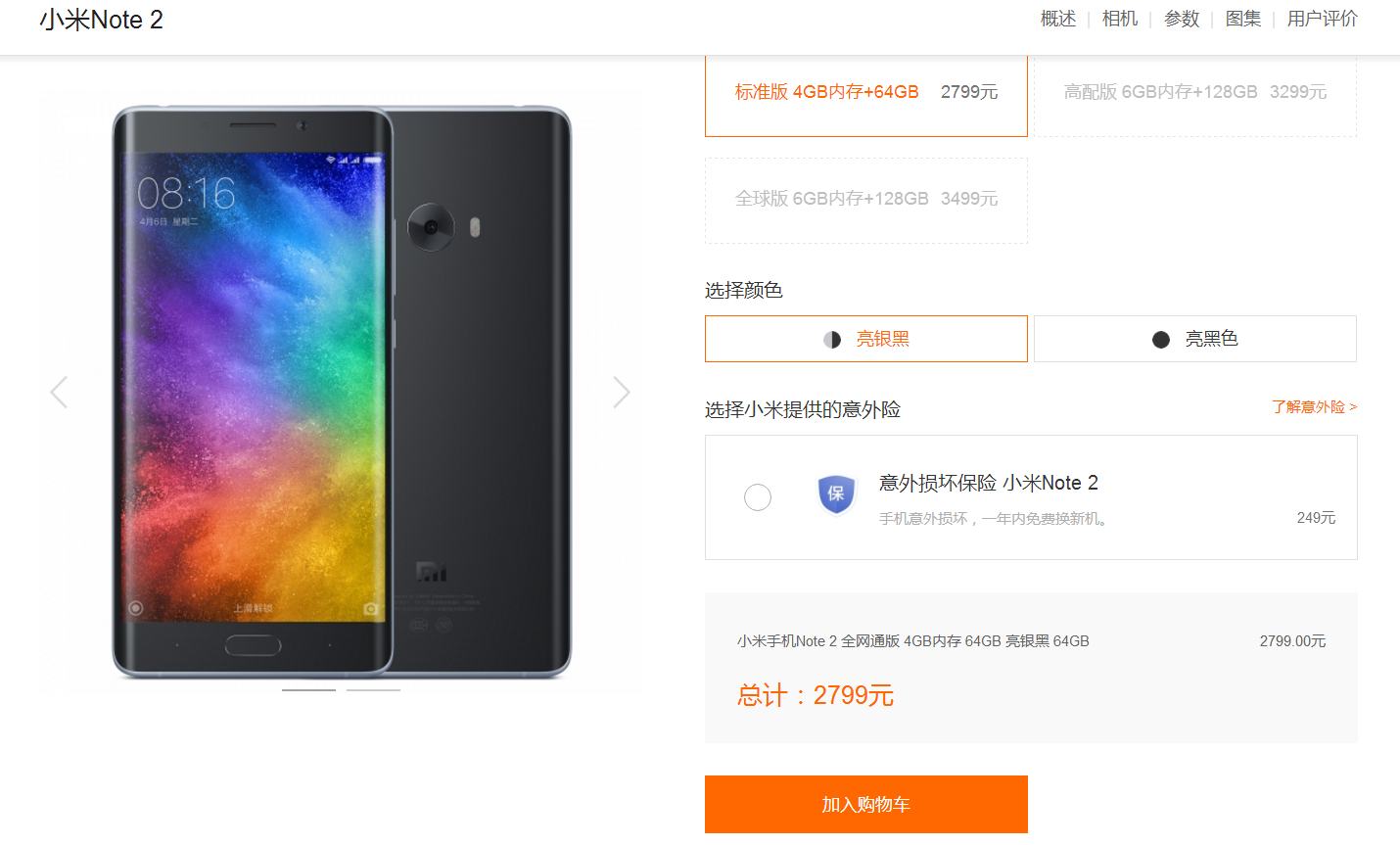The width and height of the screenshot is (1400, 845).
Task: Select 高配版 6GB内存+128GB version
Action: (x=1195, y=92)
